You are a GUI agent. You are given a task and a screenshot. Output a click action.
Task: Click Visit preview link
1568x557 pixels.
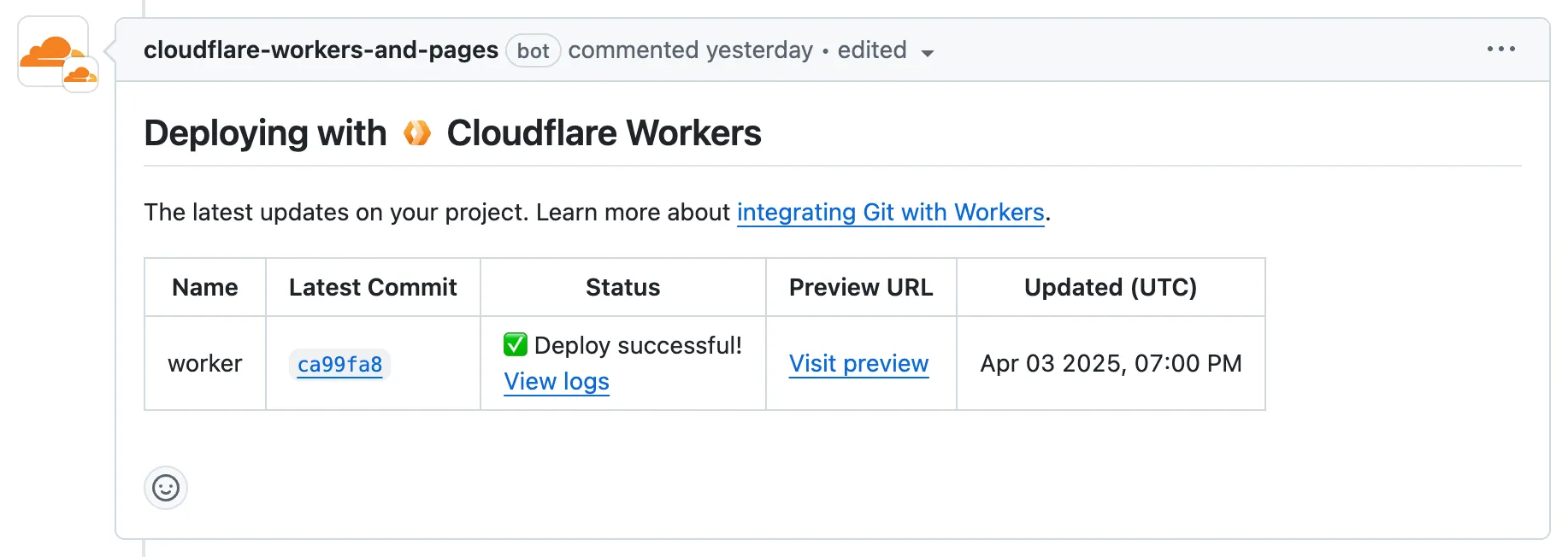click(858, 364)
